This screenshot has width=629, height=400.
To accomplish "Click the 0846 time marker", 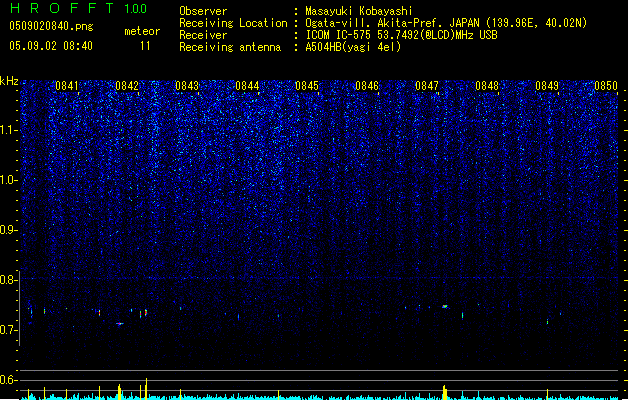I will coord(367,86).
